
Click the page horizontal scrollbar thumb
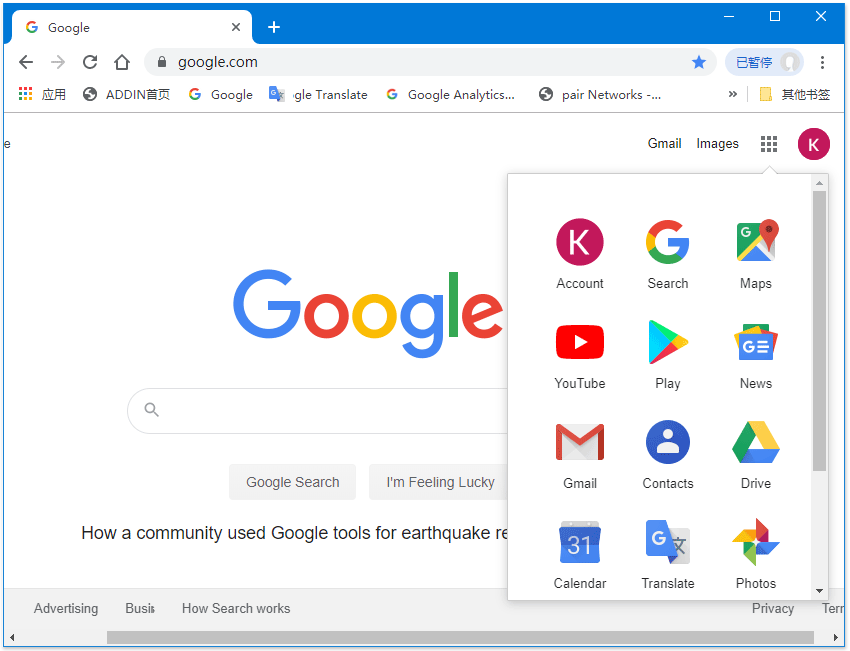[460, 637]
